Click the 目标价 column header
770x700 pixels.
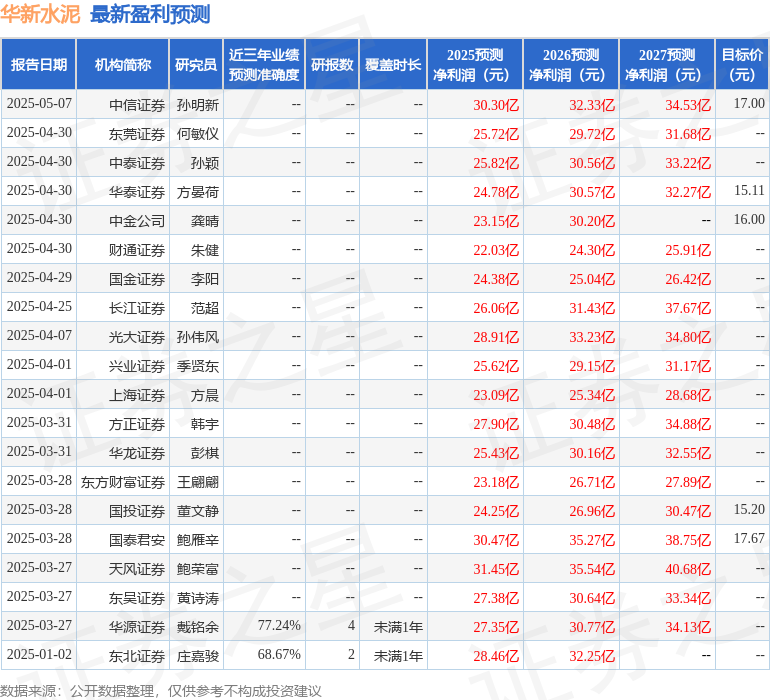pyautogui.click(x=742, y=64)
